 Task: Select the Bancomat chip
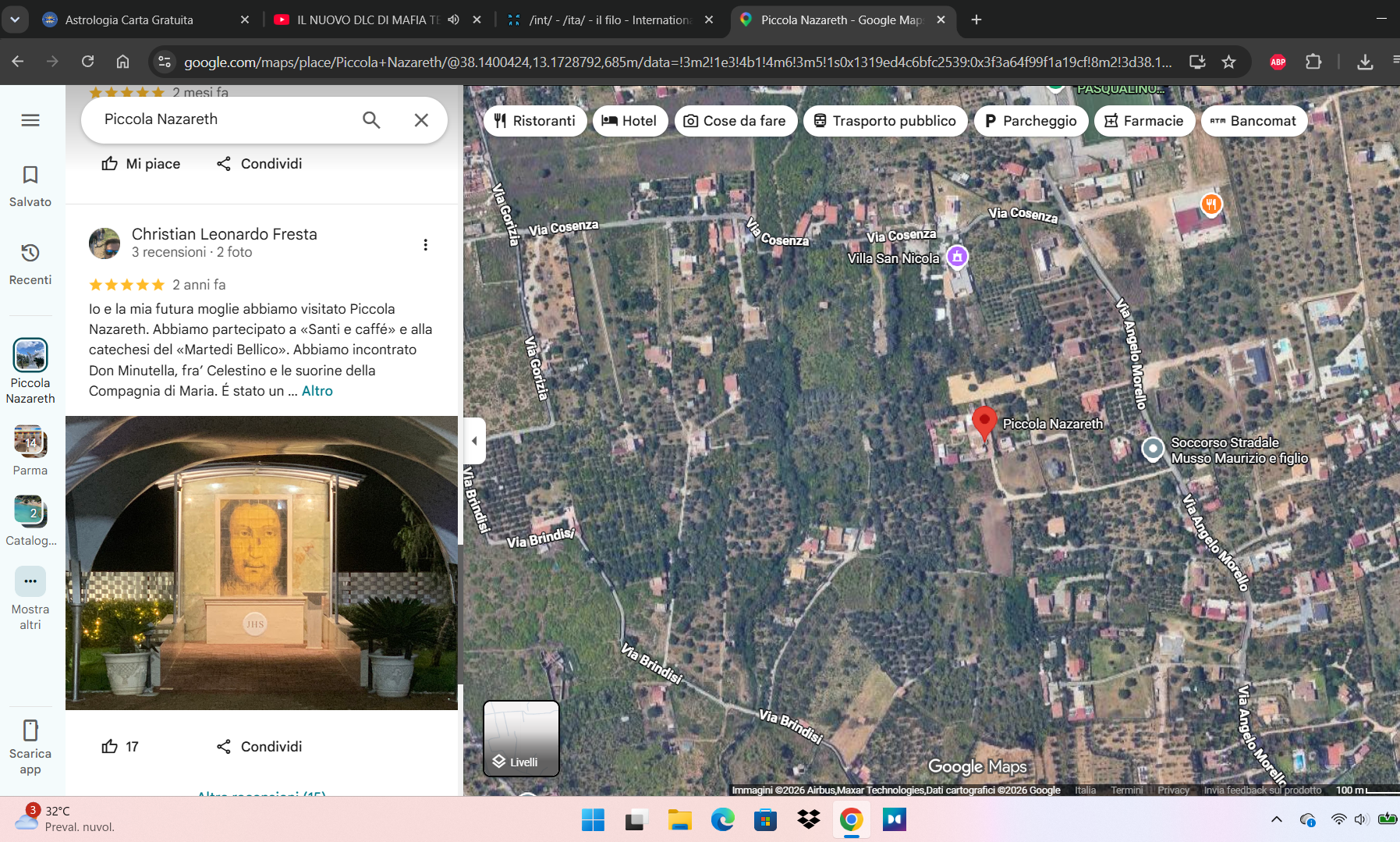[1254, 121]
